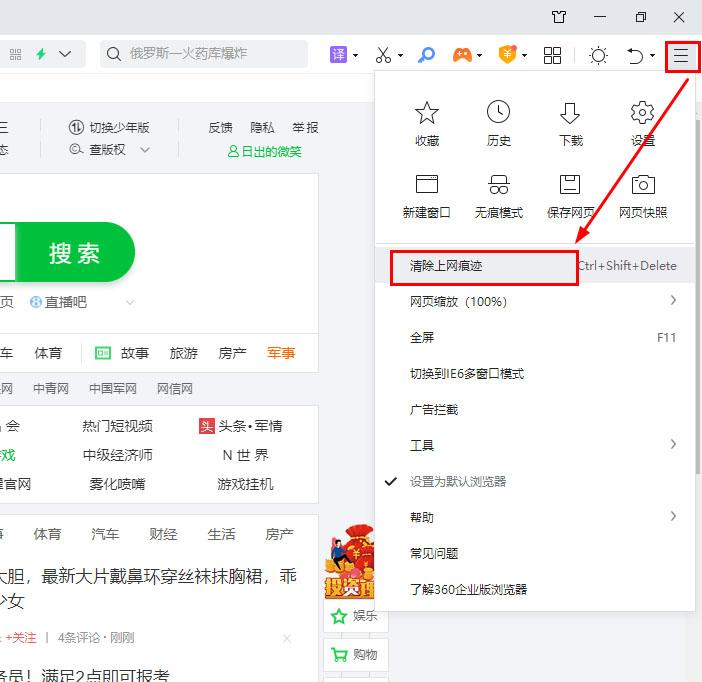
Task: Click the 新建窗口 new window icon
Action: pyautogui.click(x=427, y=185)
